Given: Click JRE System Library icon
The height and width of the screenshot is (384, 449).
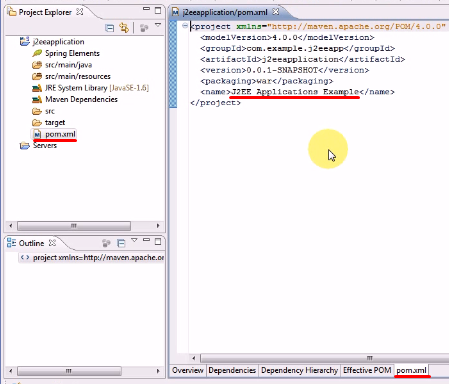Looking at the screenshot, I should [x=37, y=88].
